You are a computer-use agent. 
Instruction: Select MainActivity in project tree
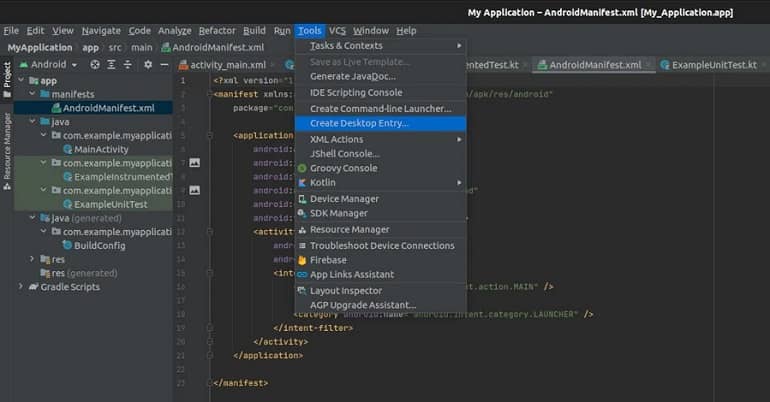tap(101, 149)
